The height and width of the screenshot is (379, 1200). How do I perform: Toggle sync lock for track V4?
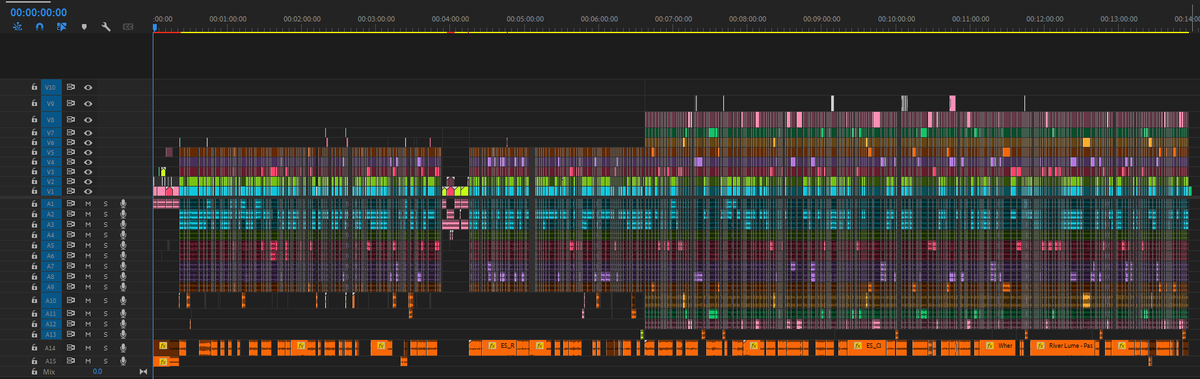pos(71,162)
